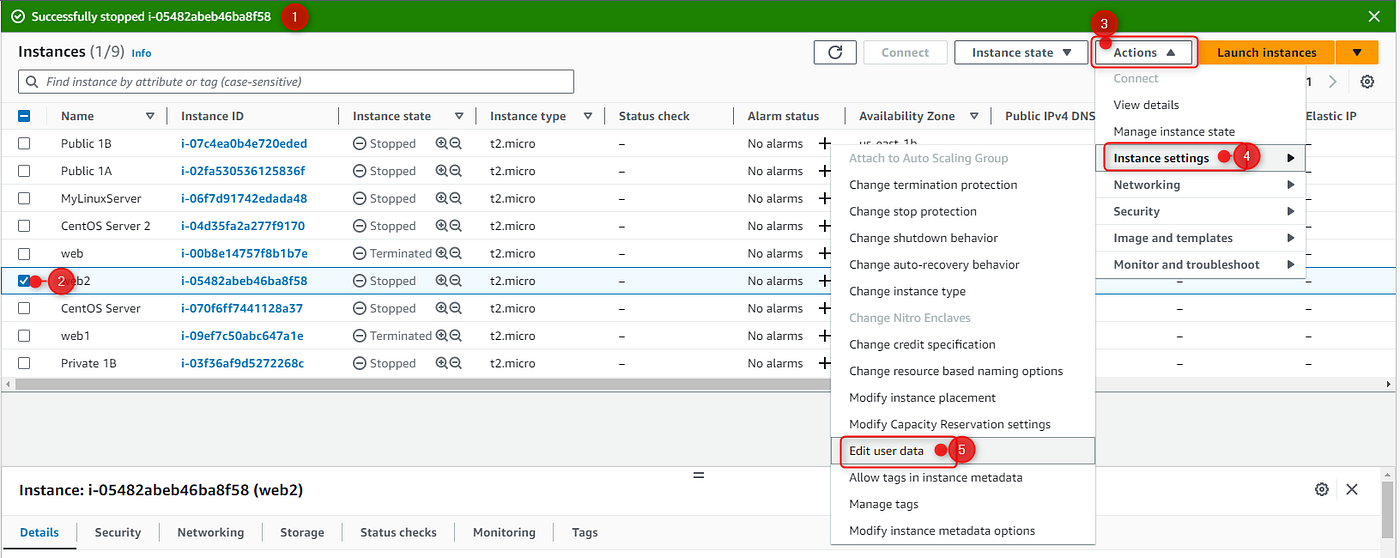Add alarm for MyLinuxServer instance
Screen dimensions: 1400x558
[x=824, y=199]
